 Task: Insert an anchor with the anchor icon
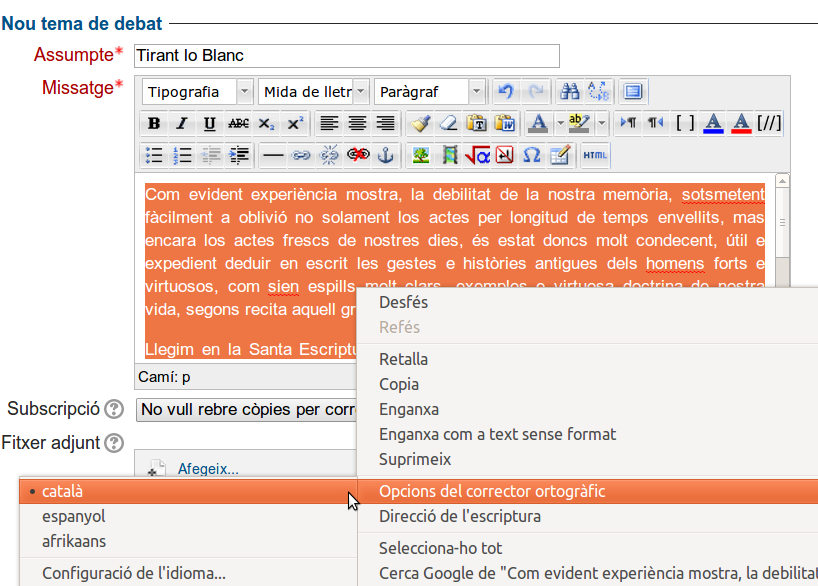(386, 155)
